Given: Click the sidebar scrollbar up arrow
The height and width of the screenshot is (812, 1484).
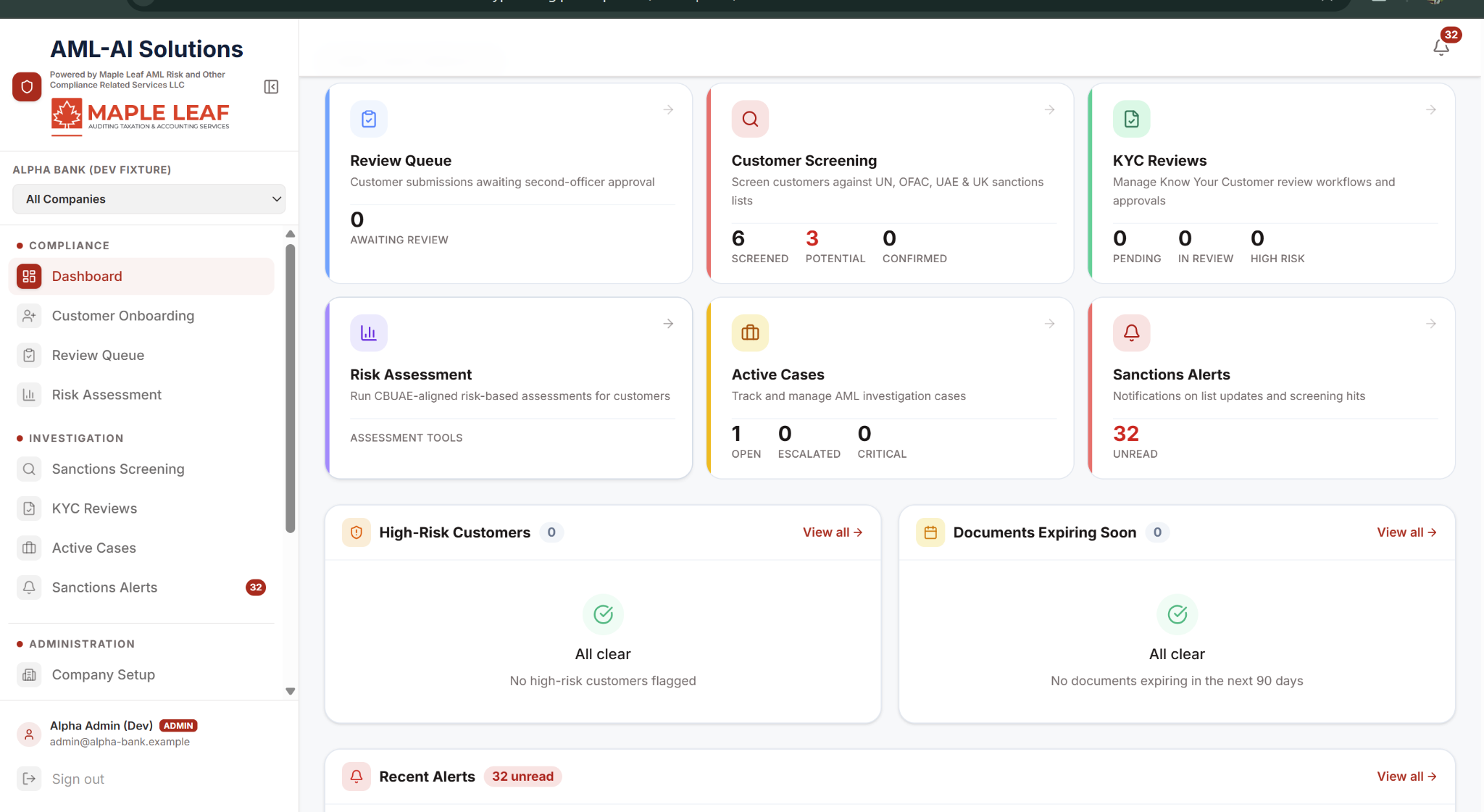Looking at the screenshot, I should click(x=291, y=234).
